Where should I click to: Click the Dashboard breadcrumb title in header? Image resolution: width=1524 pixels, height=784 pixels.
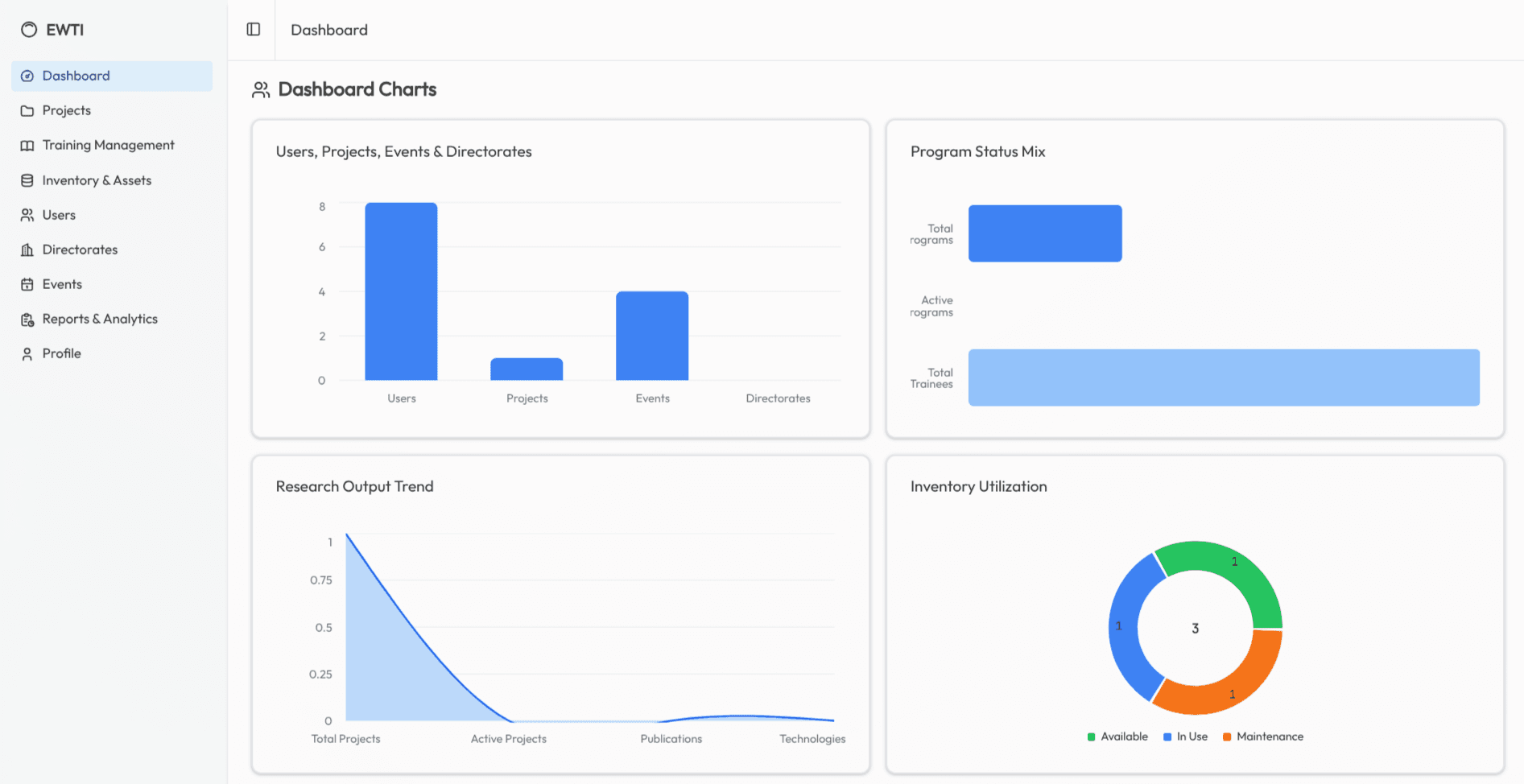click(x=329, y=30)
